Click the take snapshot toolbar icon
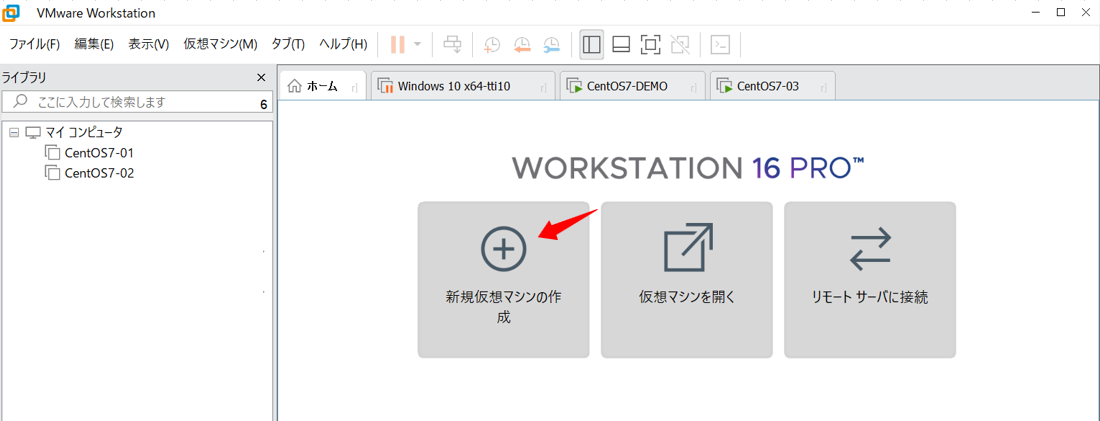The height and width of the screenshot is (421, 1100). click(x=492, y=44)
